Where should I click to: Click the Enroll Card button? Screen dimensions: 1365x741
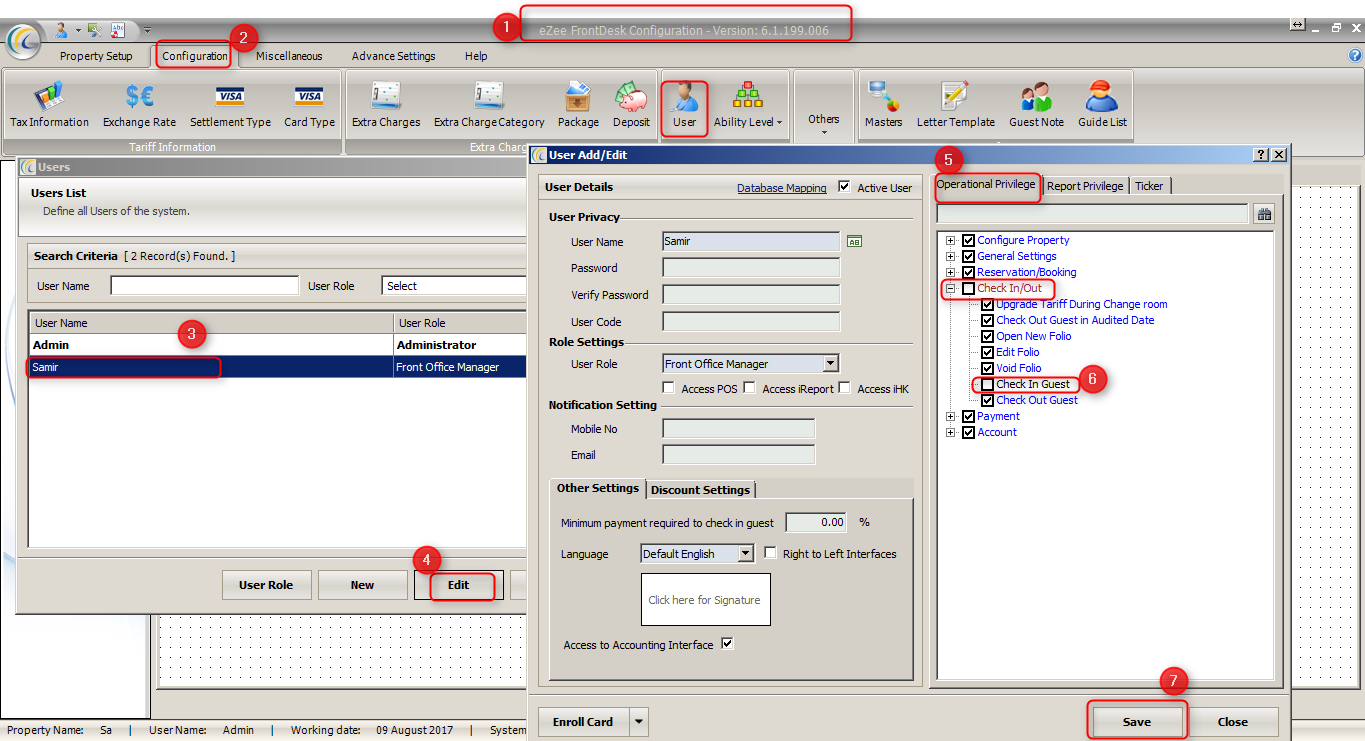point(583,722)
